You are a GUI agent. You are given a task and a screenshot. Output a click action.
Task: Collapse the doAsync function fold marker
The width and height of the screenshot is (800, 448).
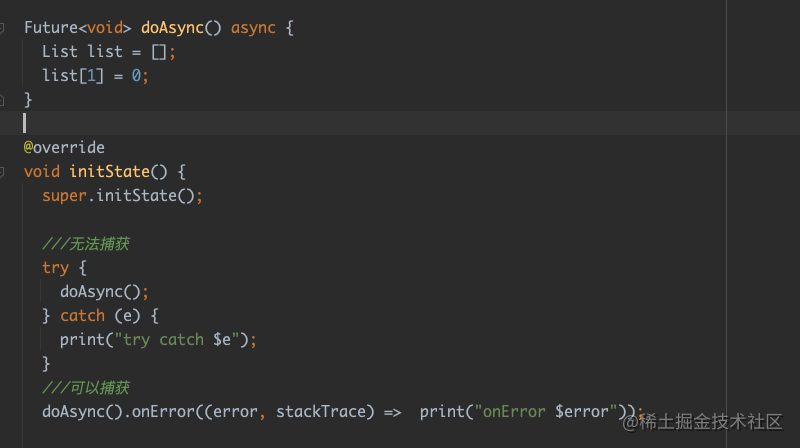click(3, 28)
